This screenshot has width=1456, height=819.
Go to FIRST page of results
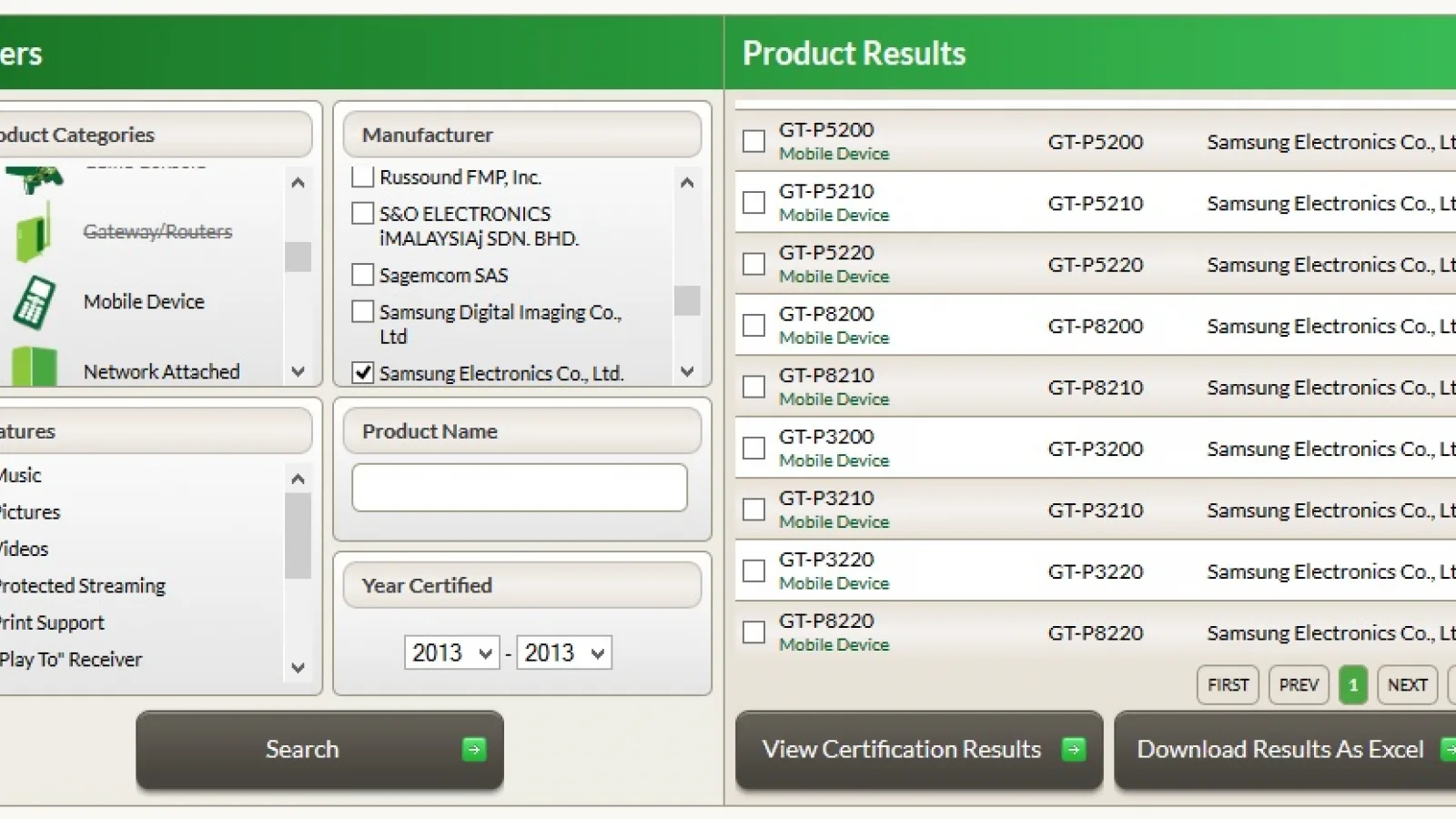point(1228,685)
